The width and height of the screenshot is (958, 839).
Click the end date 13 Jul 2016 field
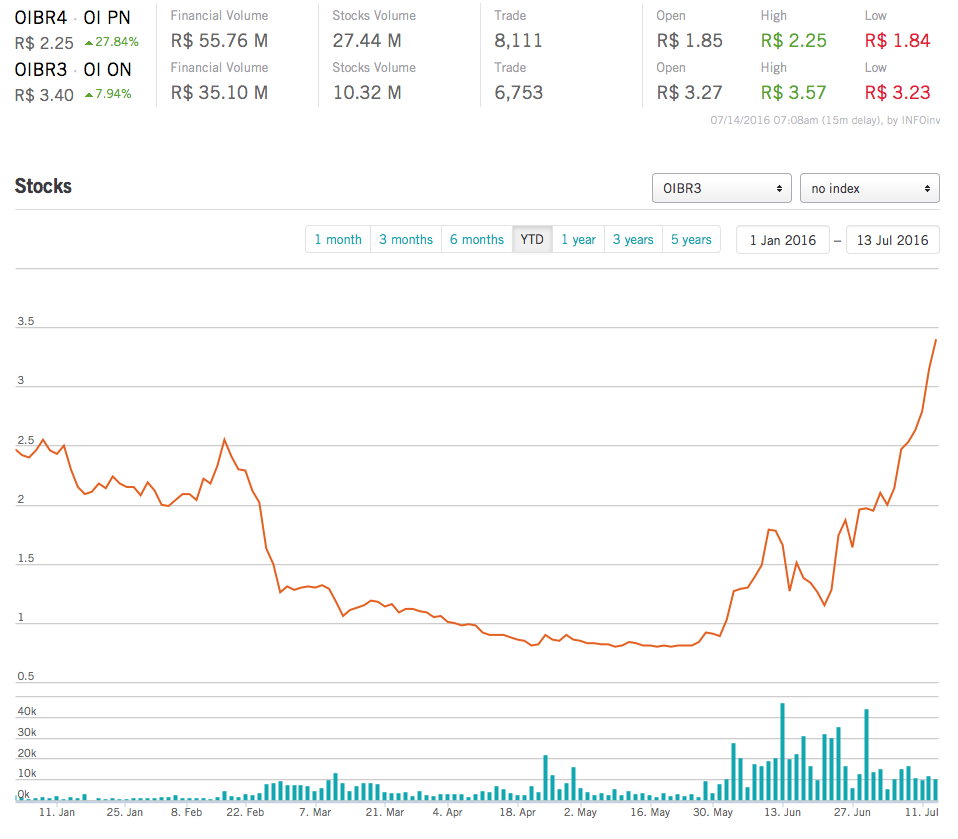pyautogui.click(x=892, y=240)
